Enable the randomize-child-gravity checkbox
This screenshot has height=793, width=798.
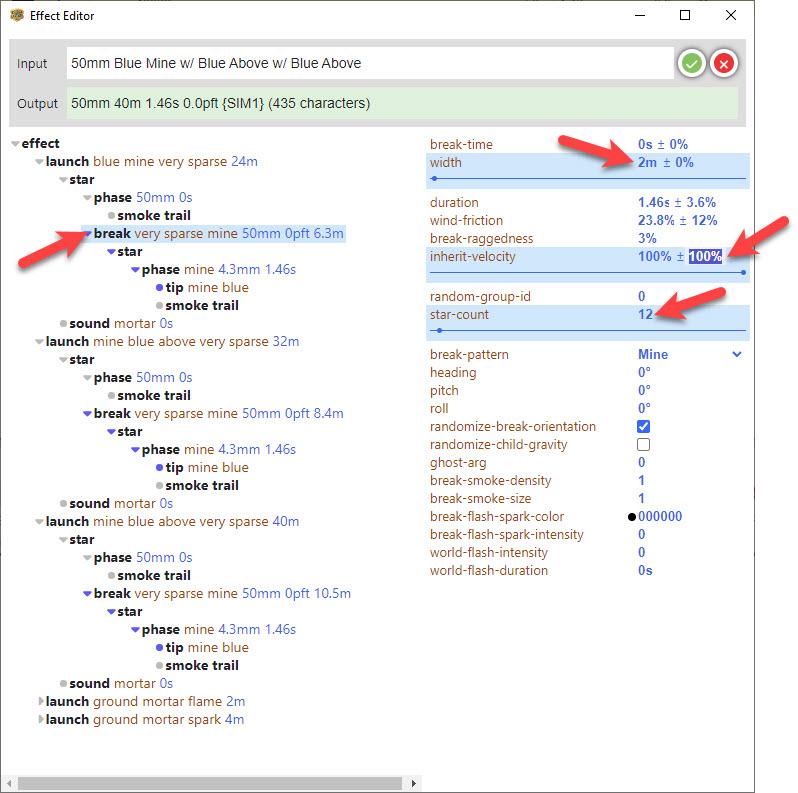coord(644,445)
